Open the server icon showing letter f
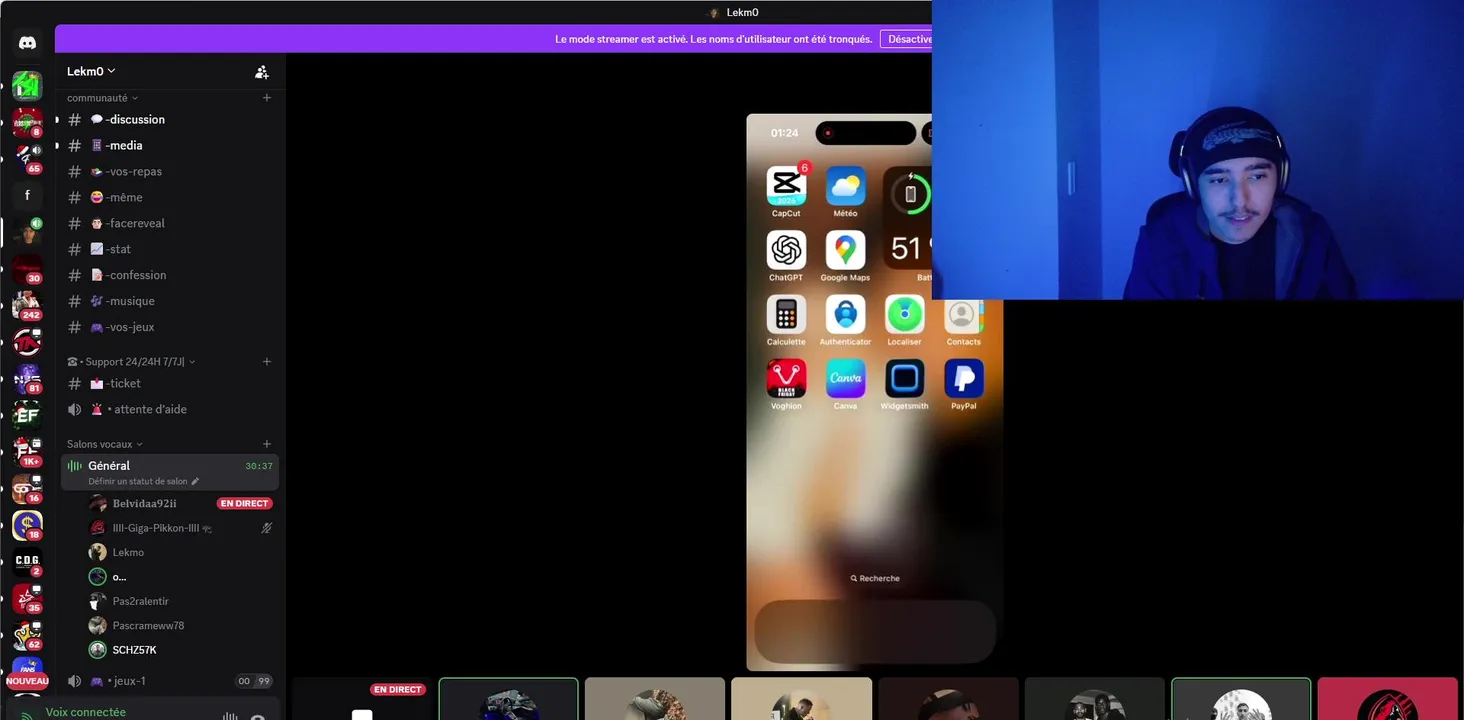The height and width of the screenshot is (720, 1464). point(27,195)
